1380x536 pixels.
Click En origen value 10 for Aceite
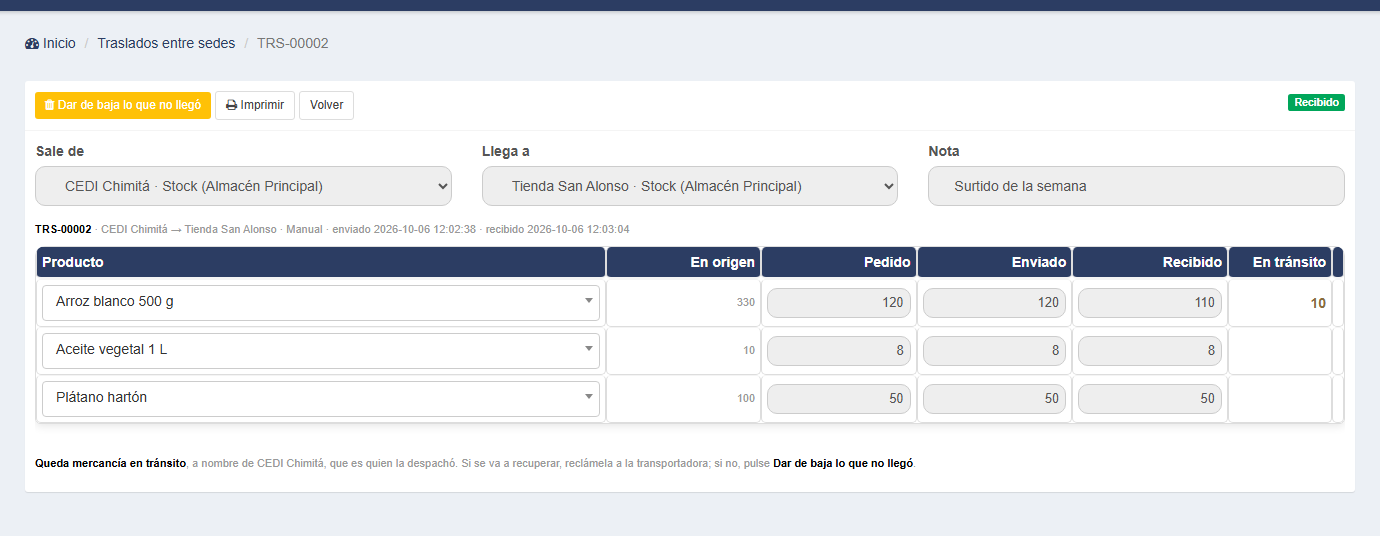749,350
